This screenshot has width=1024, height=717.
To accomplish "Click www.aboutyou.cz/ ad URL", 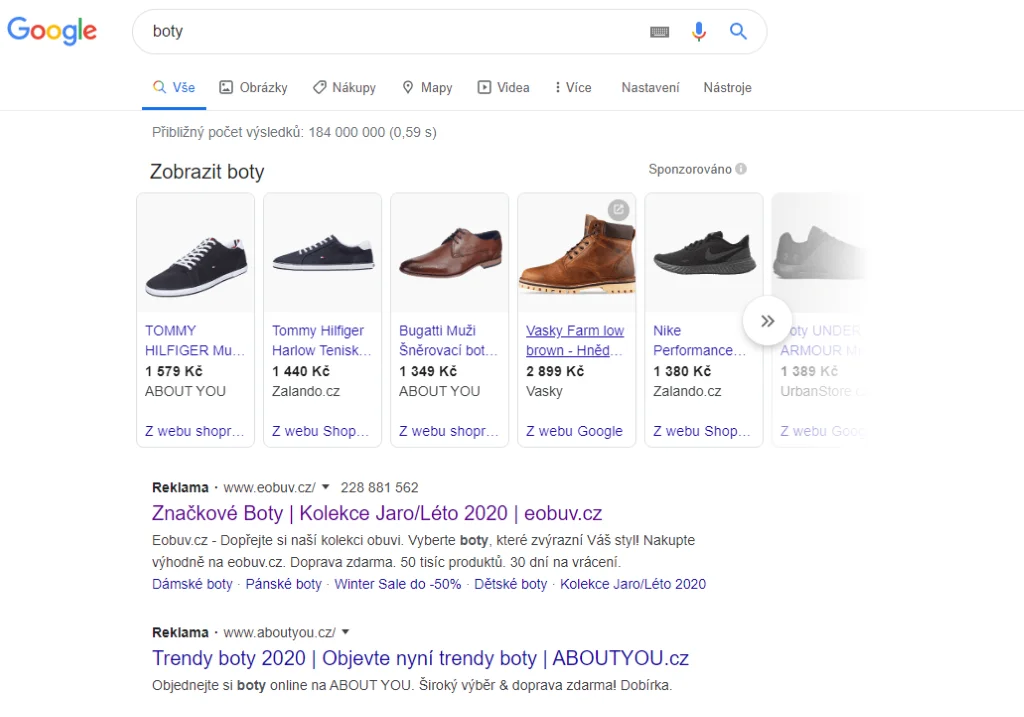I will coord(280,632).
